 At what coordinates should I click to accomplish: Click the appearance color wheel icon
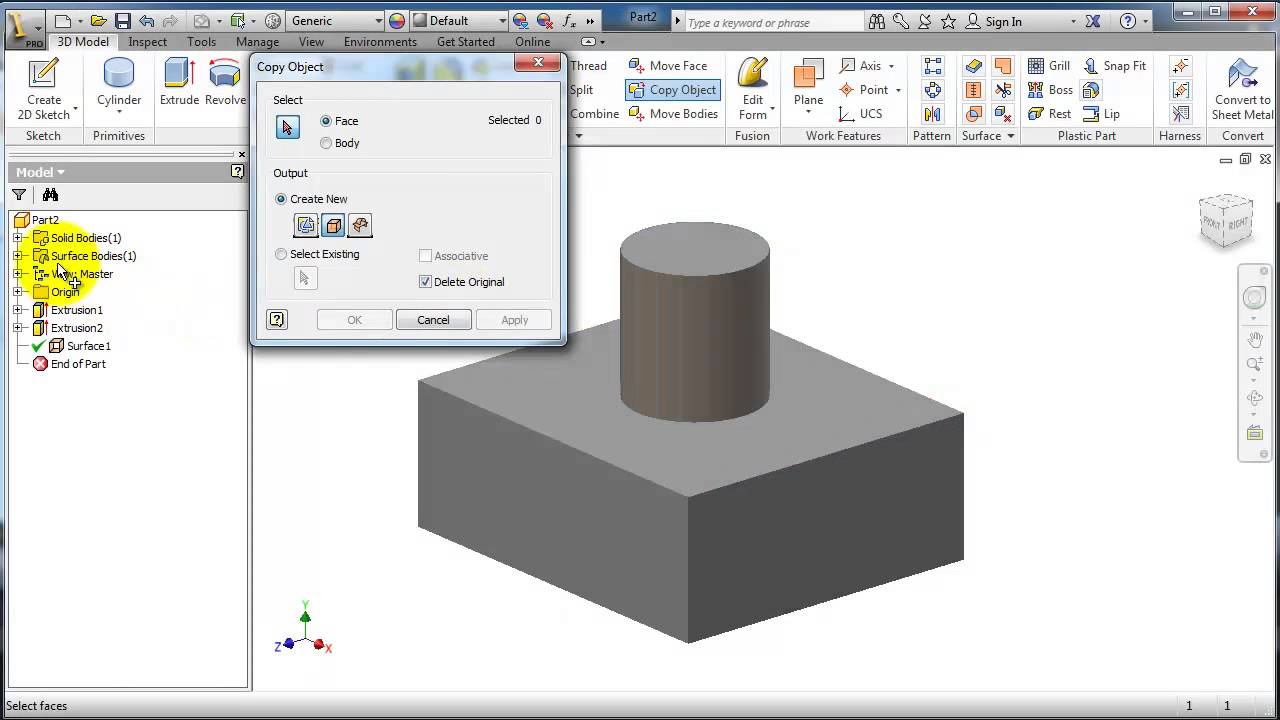[x=398, y=21]
